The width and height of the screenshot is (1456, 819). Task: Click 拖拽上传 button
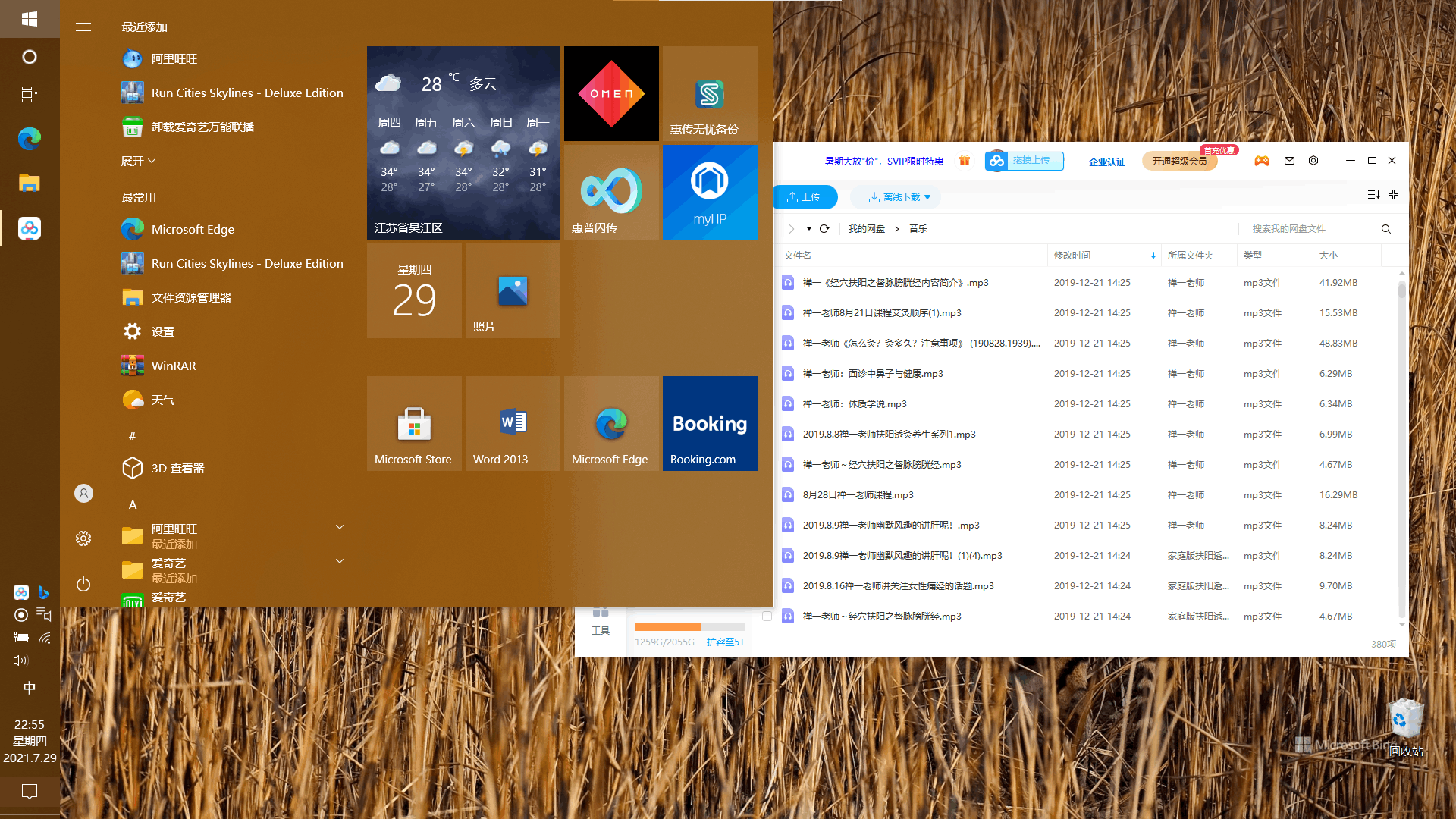click(1025, 161)
